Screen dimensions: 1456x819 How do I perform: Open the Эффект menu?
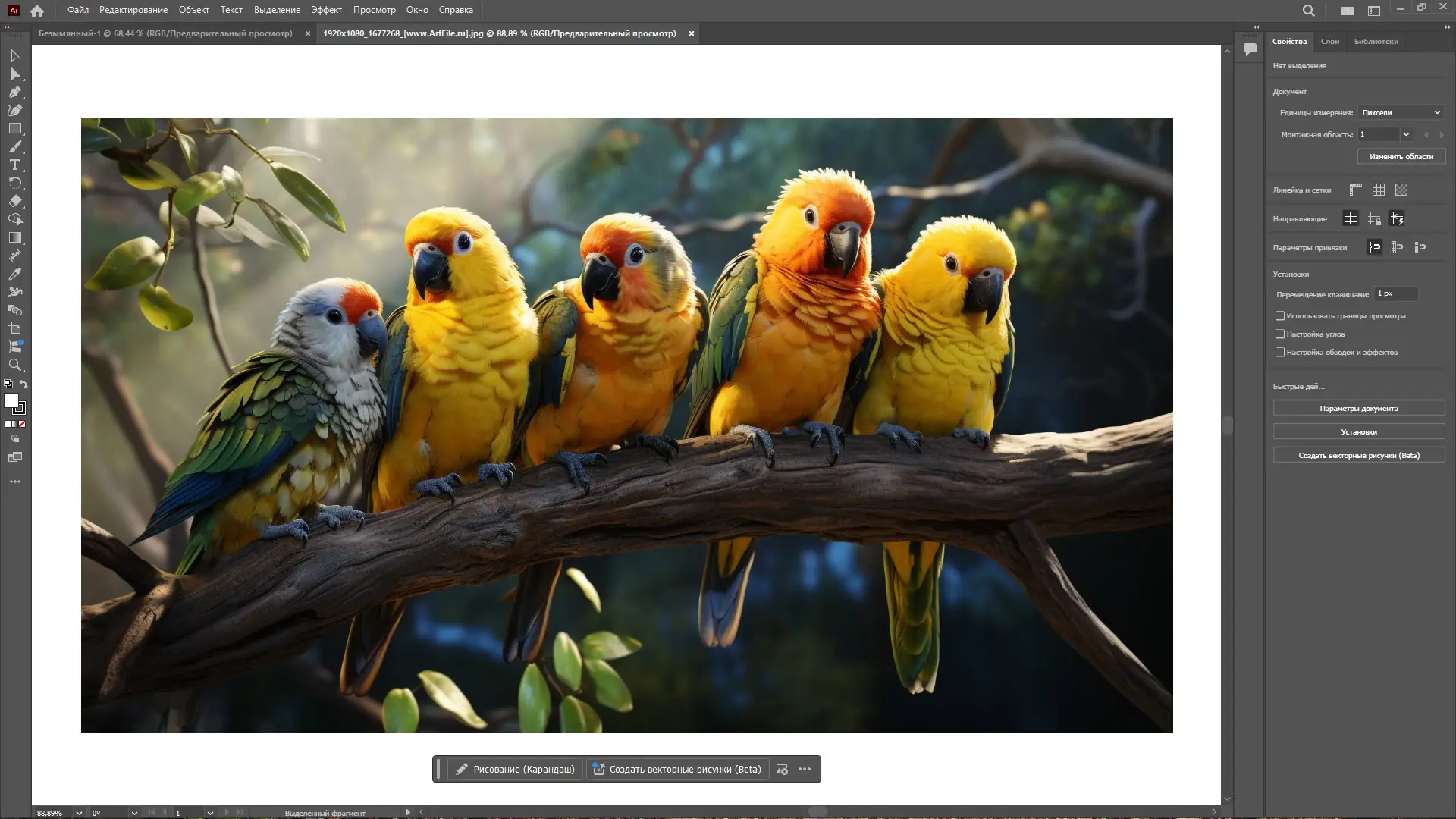326,10
